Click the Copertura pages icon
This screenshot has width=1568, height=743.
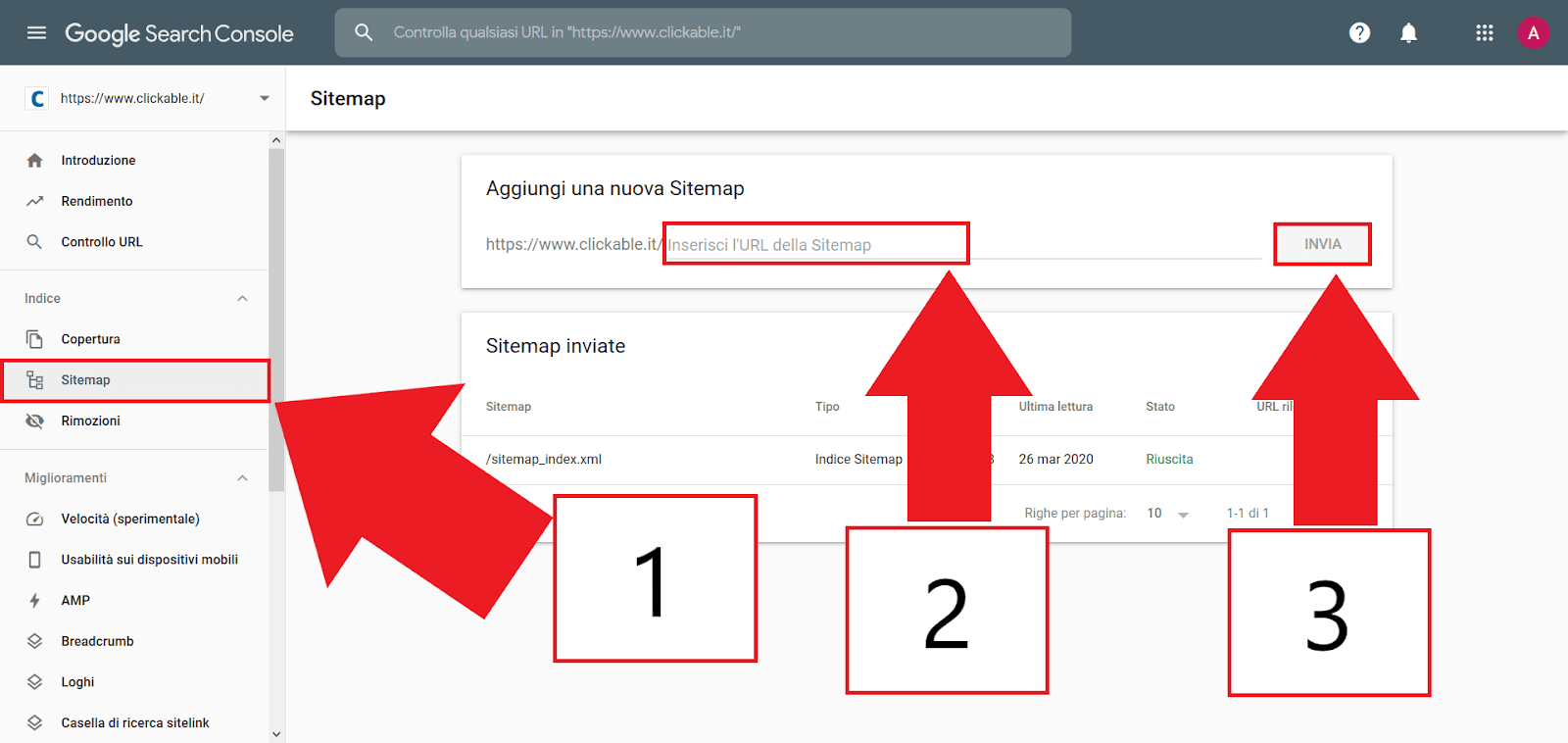[34, 339]
